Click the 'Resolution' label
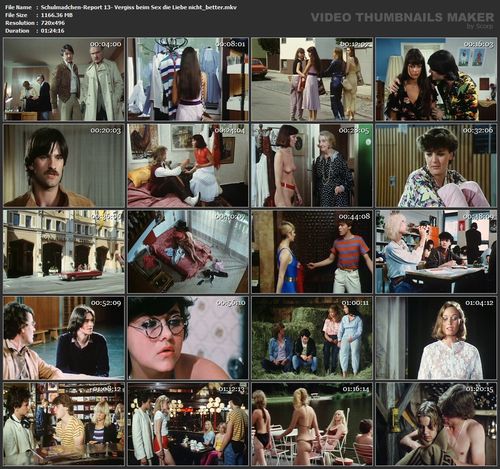This screenshot has height=469, width=500. click(20, 23)
